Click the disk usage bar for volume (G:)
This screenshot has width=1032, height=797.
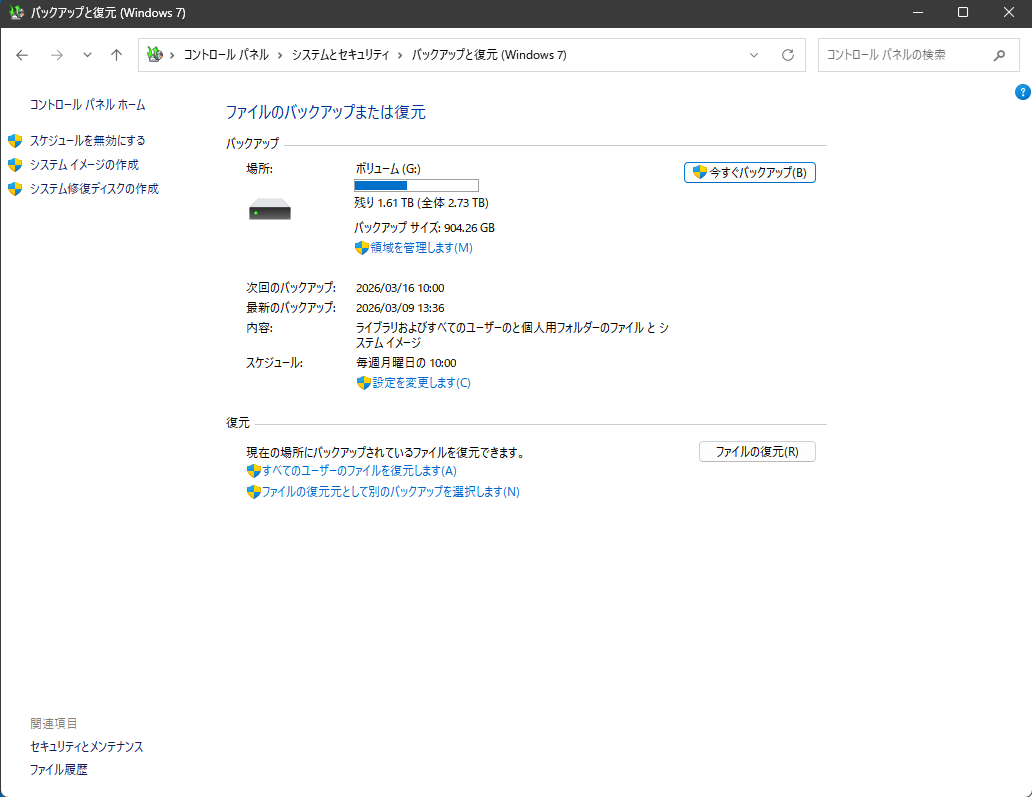pyautogui.click(x=416, y=185)
